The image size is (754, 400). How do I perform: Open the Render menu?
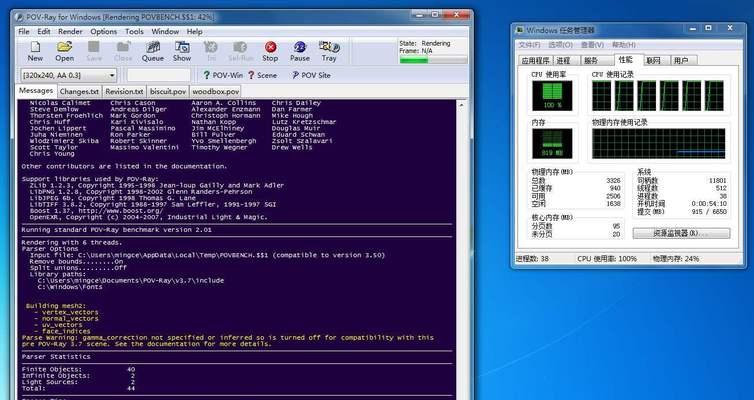(70, 31)
